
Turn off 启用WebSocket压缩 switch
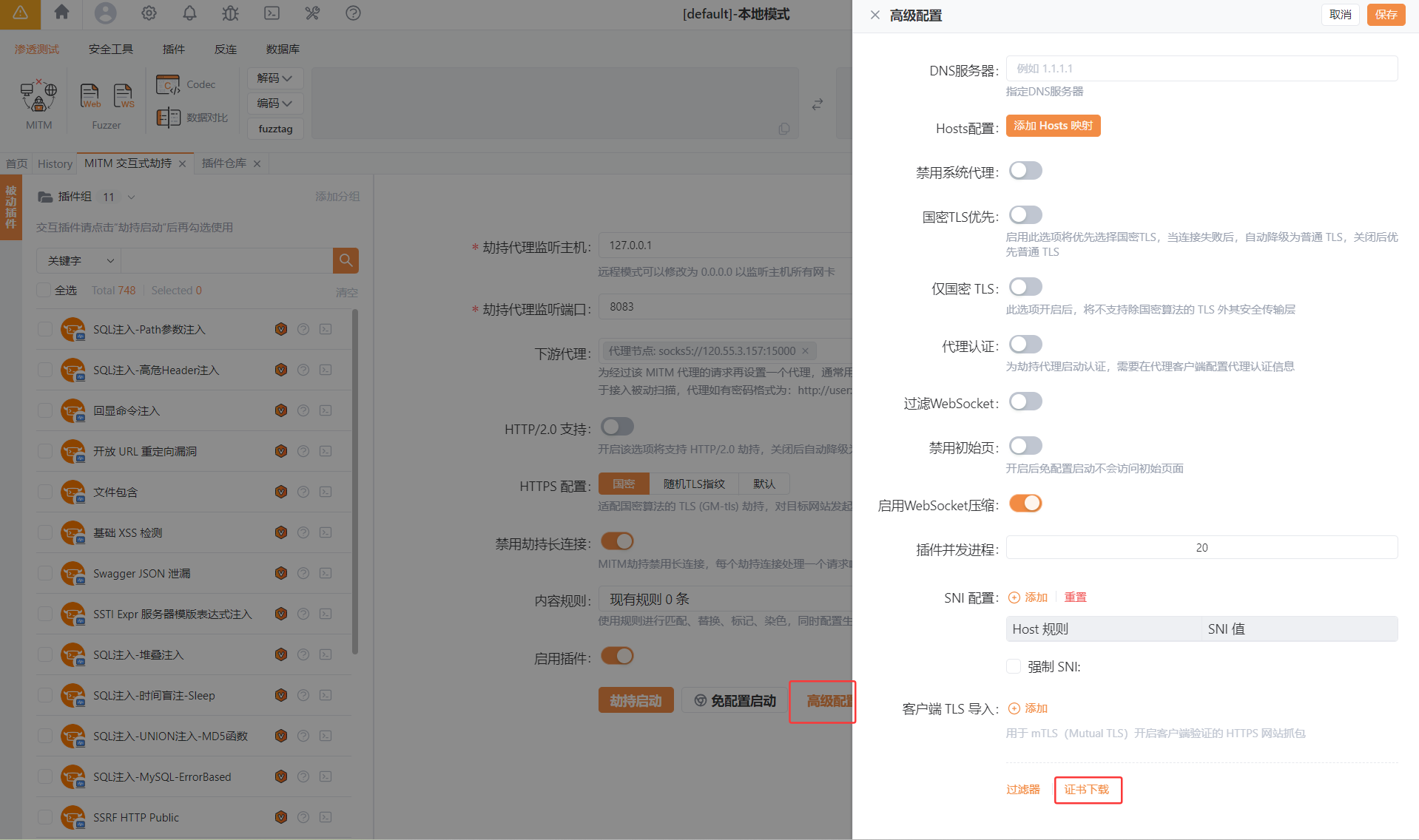[1025, 504]
